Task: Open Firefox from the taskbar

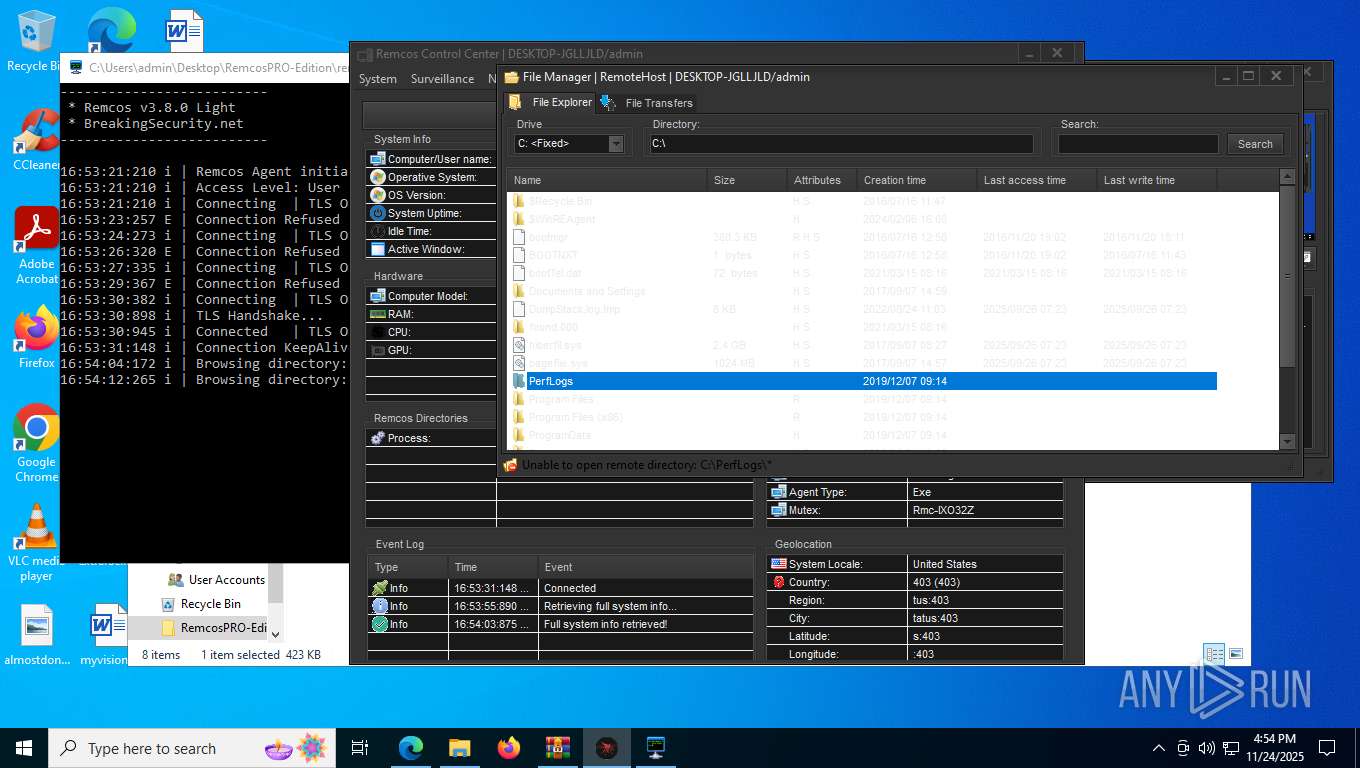Action: click(x=509, y=748)
